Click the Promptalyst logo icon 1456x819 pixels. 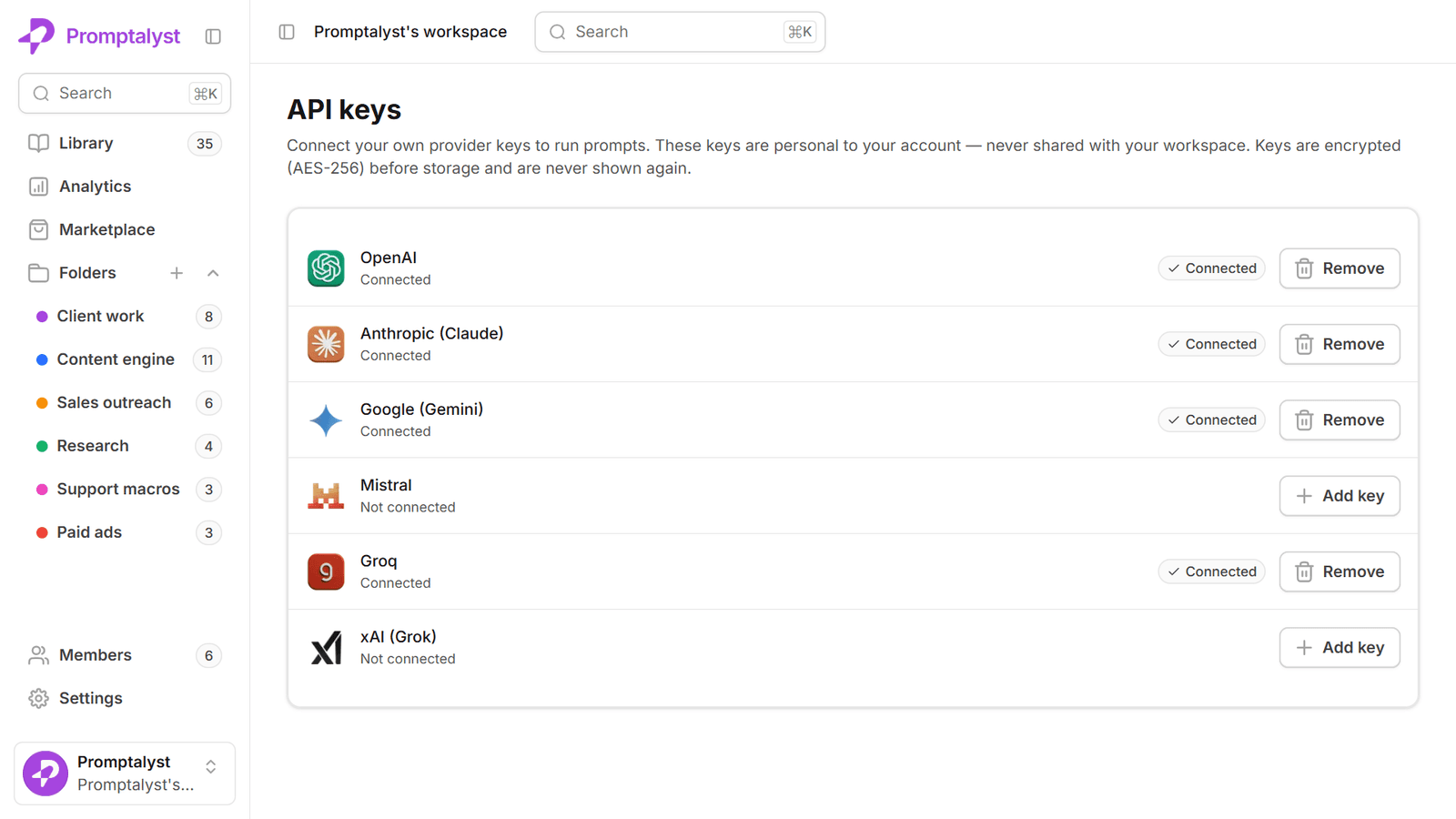[x=36, y=36]
